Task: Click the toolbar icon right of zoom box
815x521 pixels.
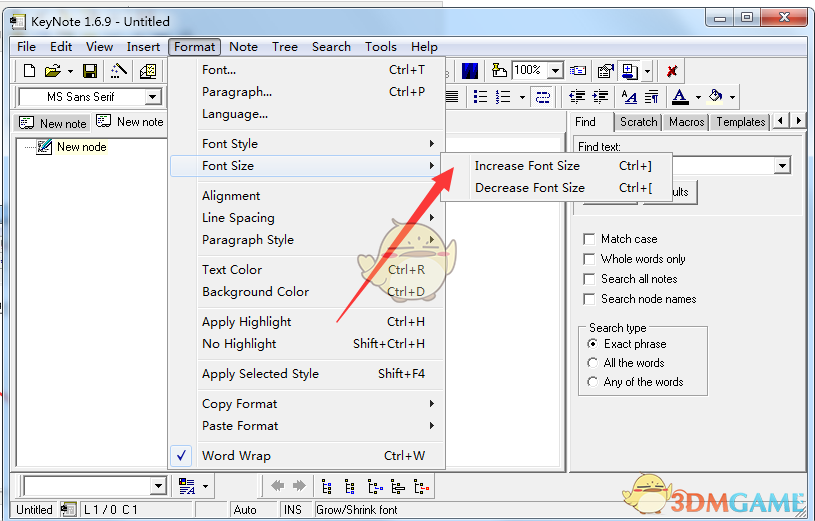Action: (x=577, y=70)
